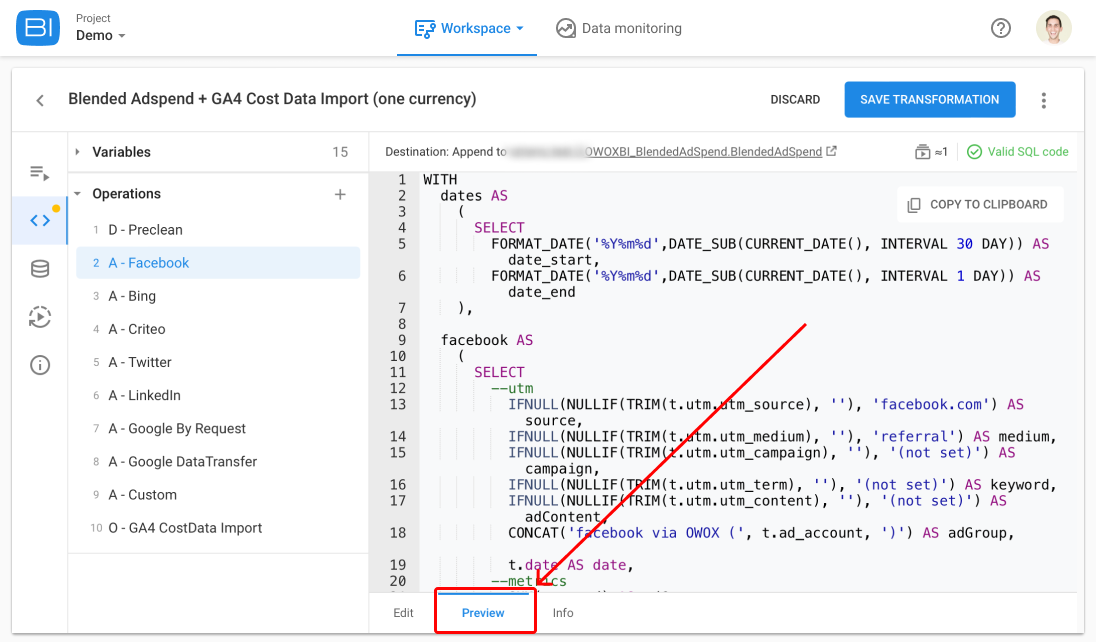Select A - Google DataTransfer operation
Image resolution: width=1096 pixels, height=642 pixels.
[218, 462]
